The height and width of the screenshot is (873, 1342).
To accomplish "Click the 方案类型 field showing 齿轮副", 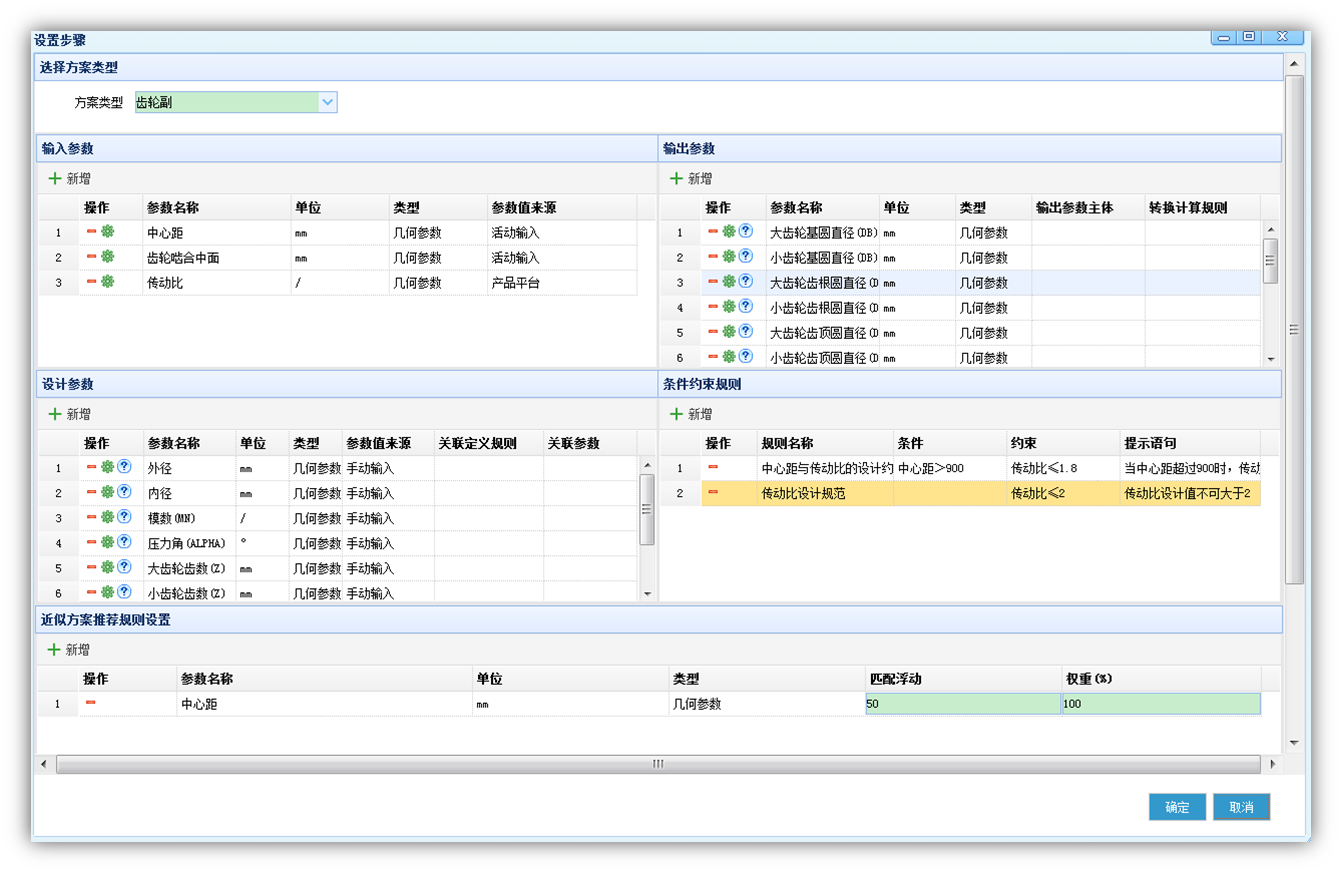I will pyautogui.click(x=227, y=102).
